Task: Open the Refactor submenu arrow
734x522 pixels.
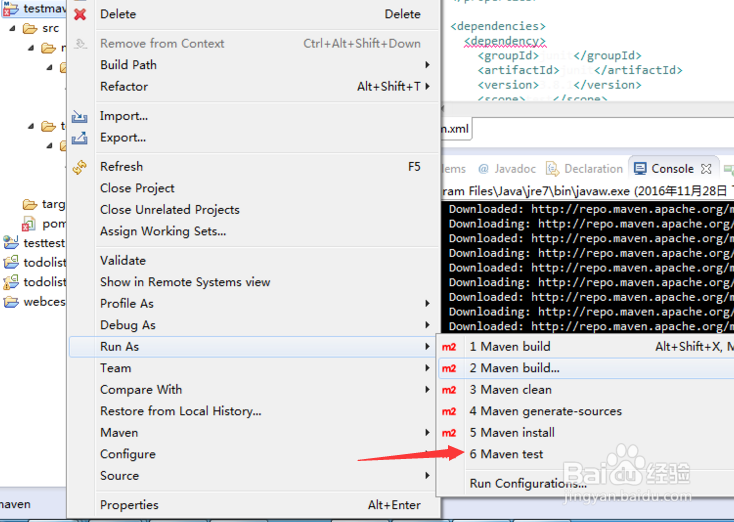Action: 427,86
